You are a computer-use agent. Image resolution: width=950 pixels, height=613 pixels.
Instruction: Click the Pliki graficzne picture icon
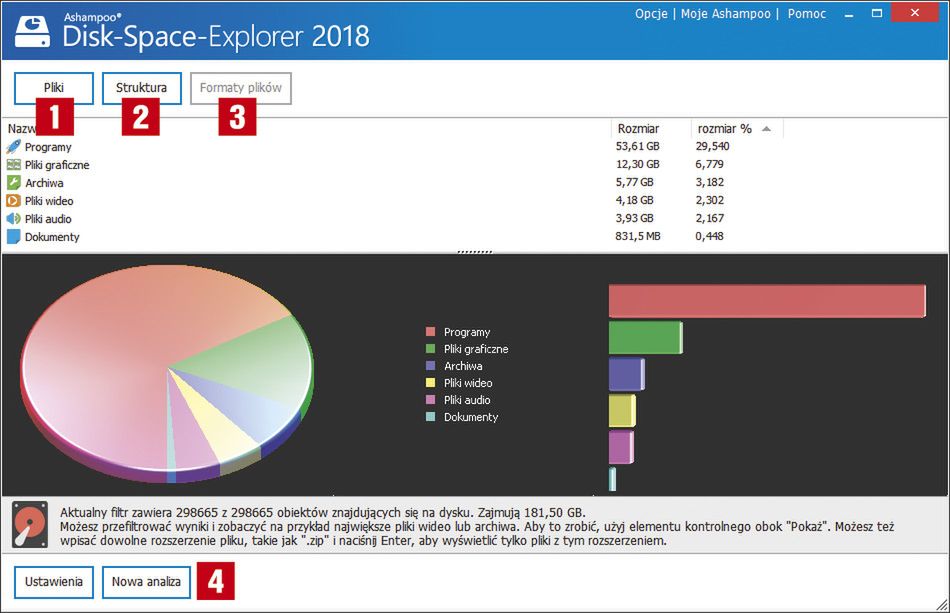point(13,165)
